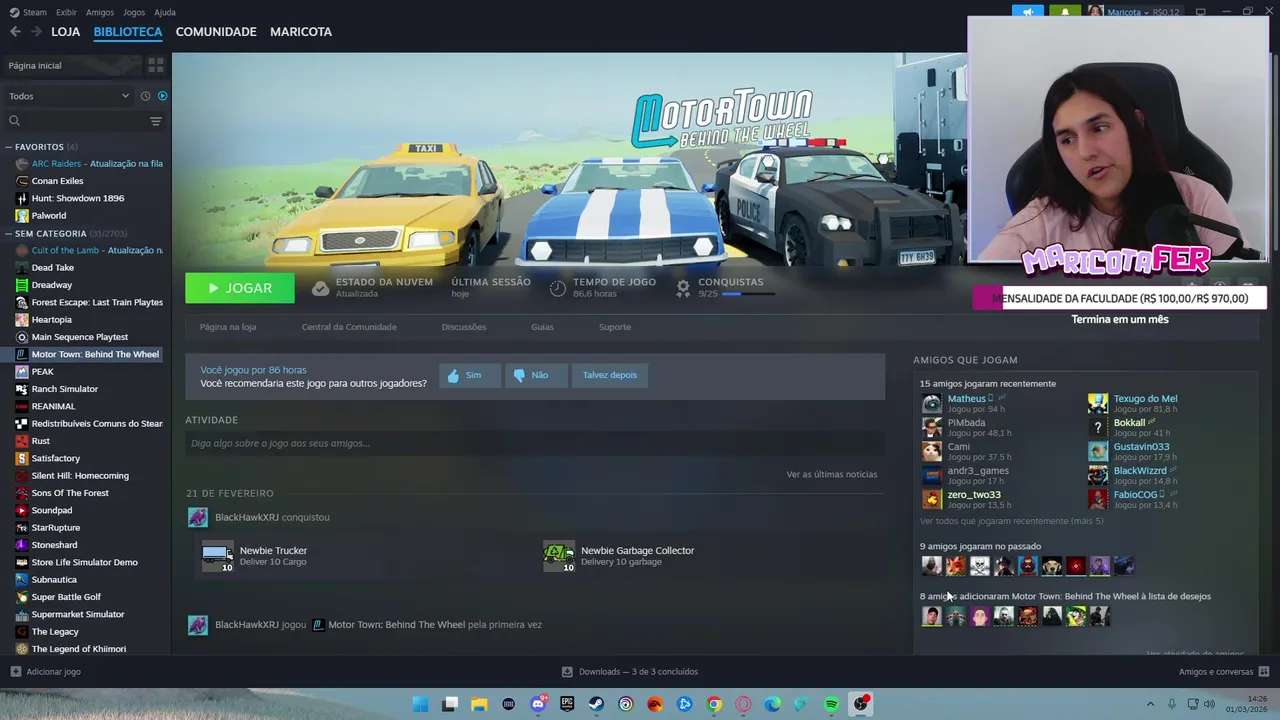Open Discord from the Windows taskbar

point(538,704)
